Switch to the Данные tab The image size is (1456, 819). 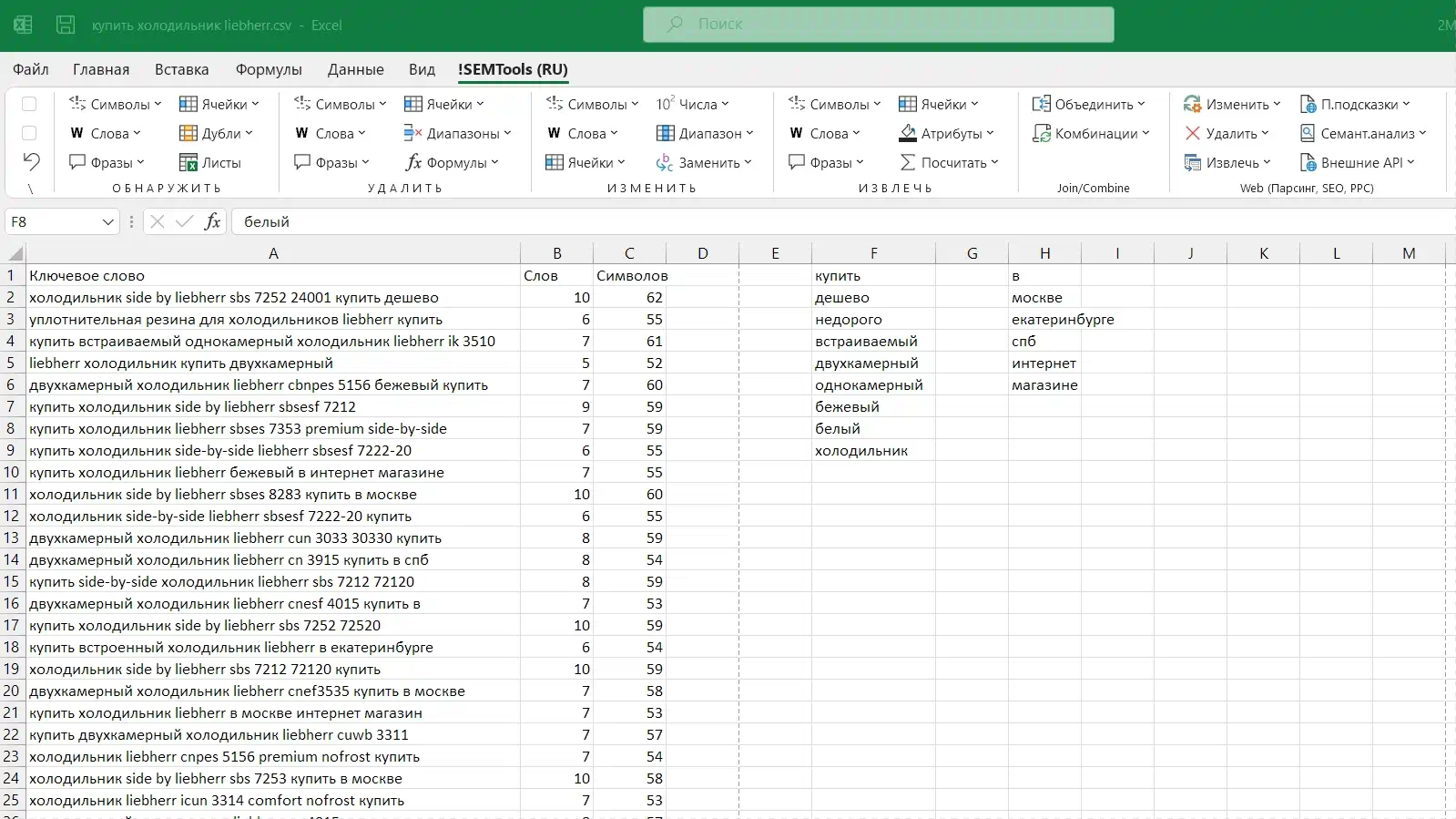click(x=355, y=69)
